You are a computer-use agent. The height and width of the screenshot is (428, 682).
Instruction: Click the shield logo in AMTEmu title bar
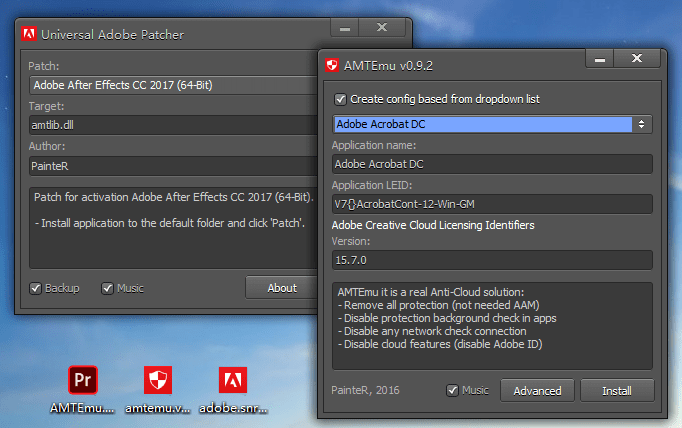[332, 65]
